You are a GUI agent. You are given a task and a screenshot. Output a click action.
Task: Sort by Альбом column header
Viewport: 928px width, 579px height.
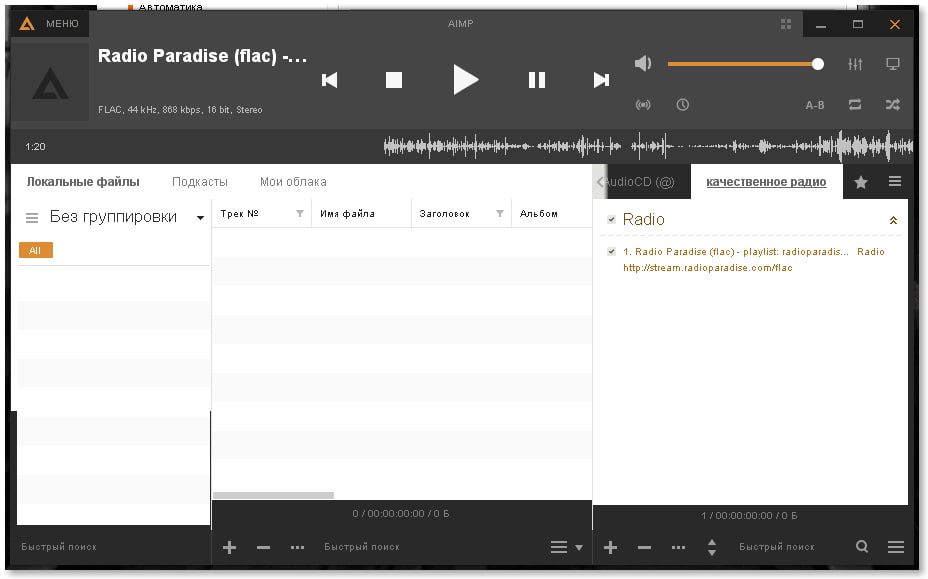[x=539, y=214]
